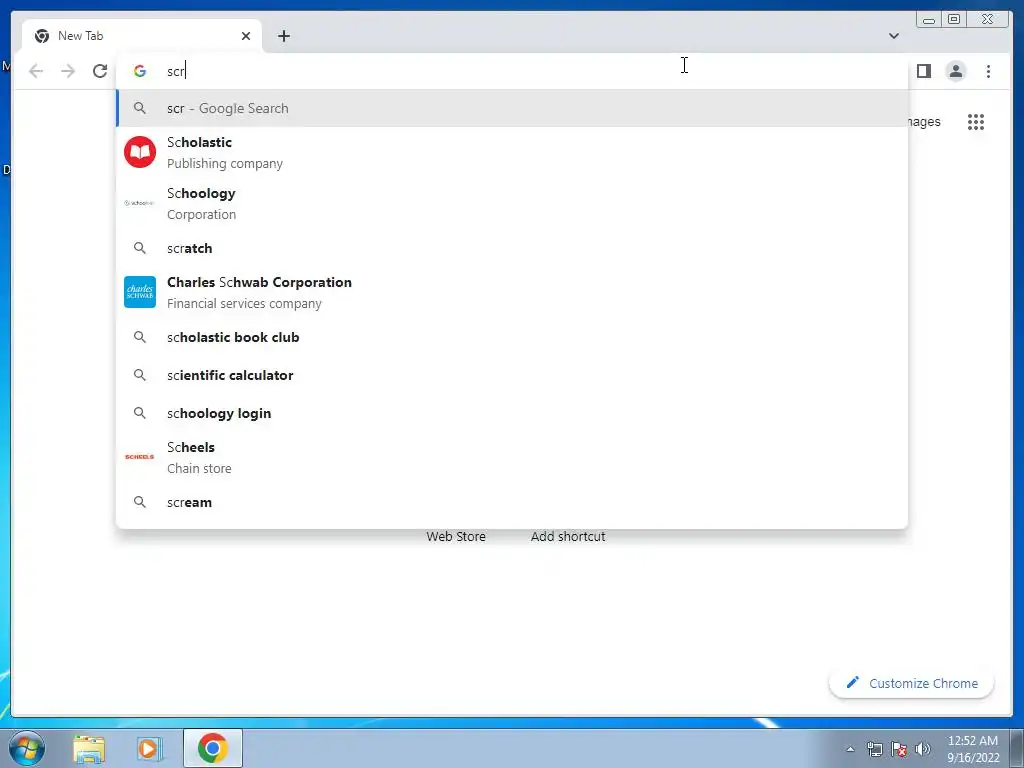Pick 'schoology login' suggestion

pos(512,413)
